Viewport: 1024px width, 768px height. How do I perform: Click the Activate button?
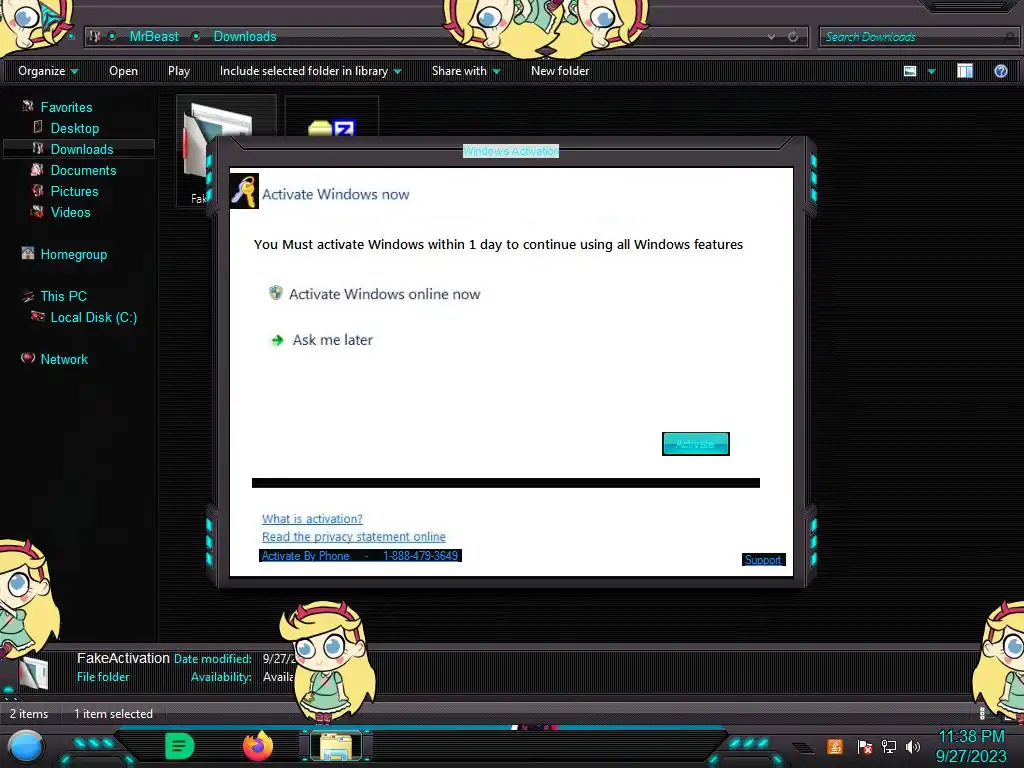point(696,444)
